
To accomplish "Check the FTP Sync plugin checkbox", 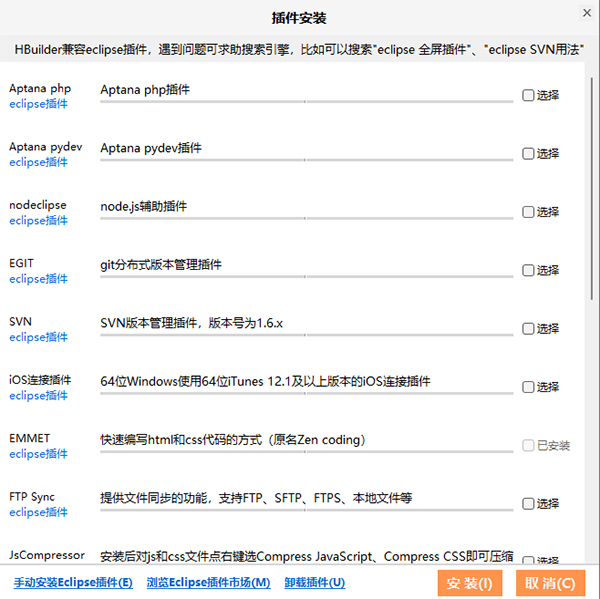I will tap(527, 503).
